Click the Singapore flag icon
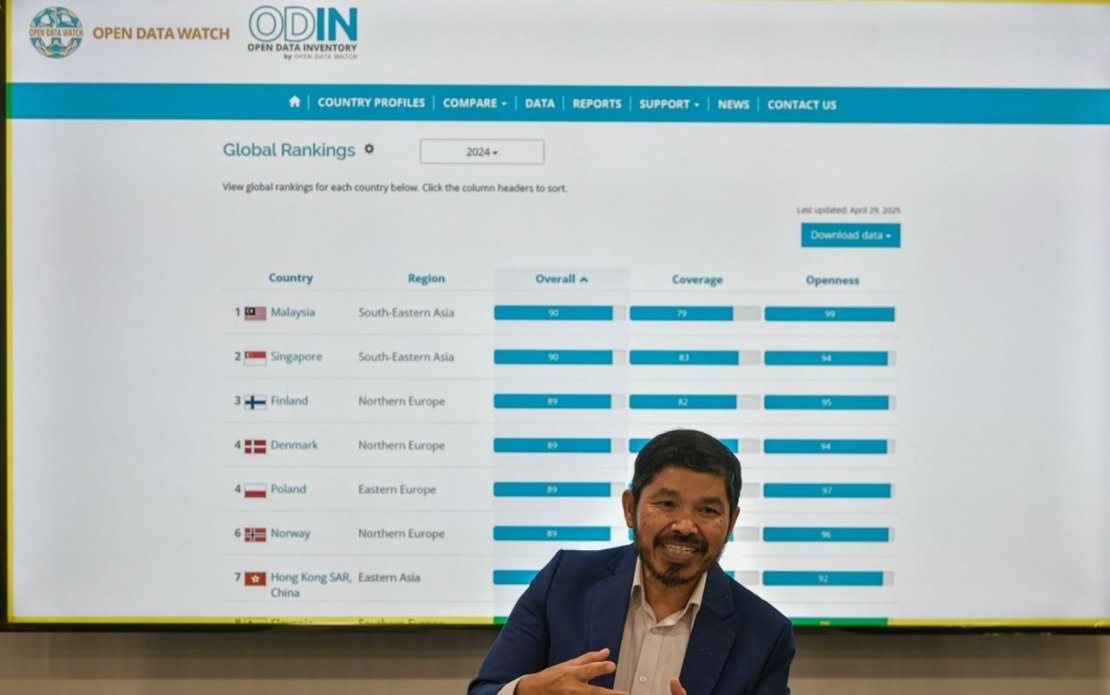 [x=255, y=357]
